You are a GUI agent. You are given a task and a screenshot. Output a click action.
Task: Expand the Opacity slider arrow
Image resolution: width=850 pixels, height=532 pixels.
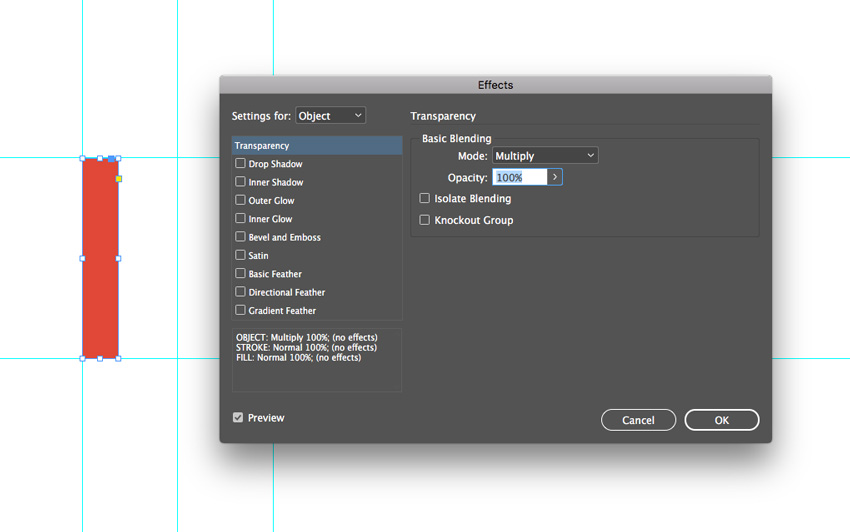tap(555, 177)
